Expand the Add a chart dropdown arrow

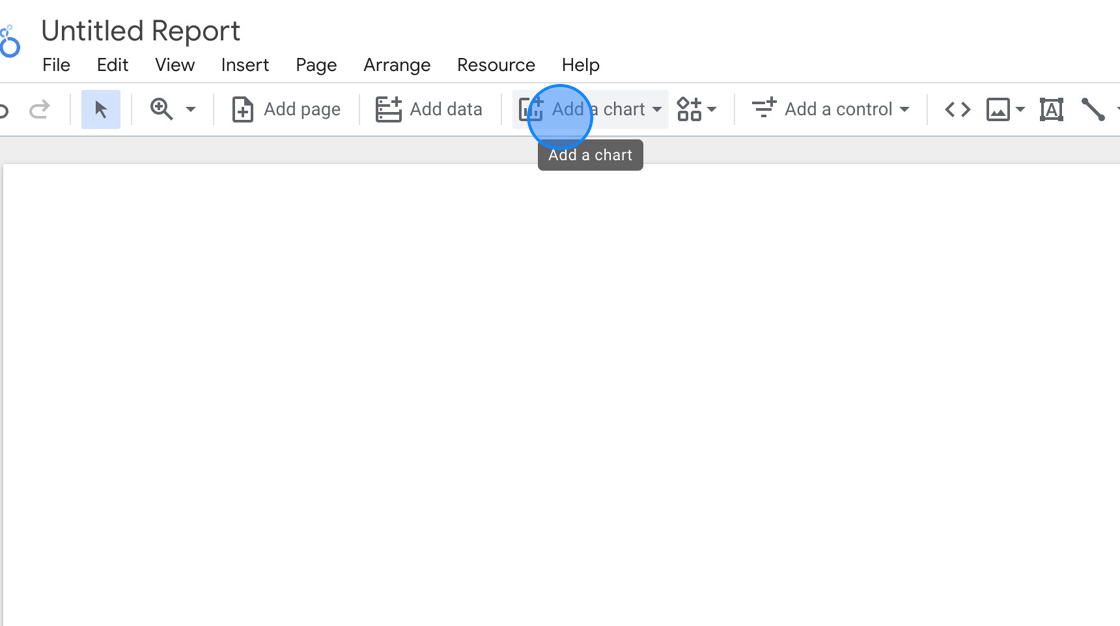tap(657, 109)
